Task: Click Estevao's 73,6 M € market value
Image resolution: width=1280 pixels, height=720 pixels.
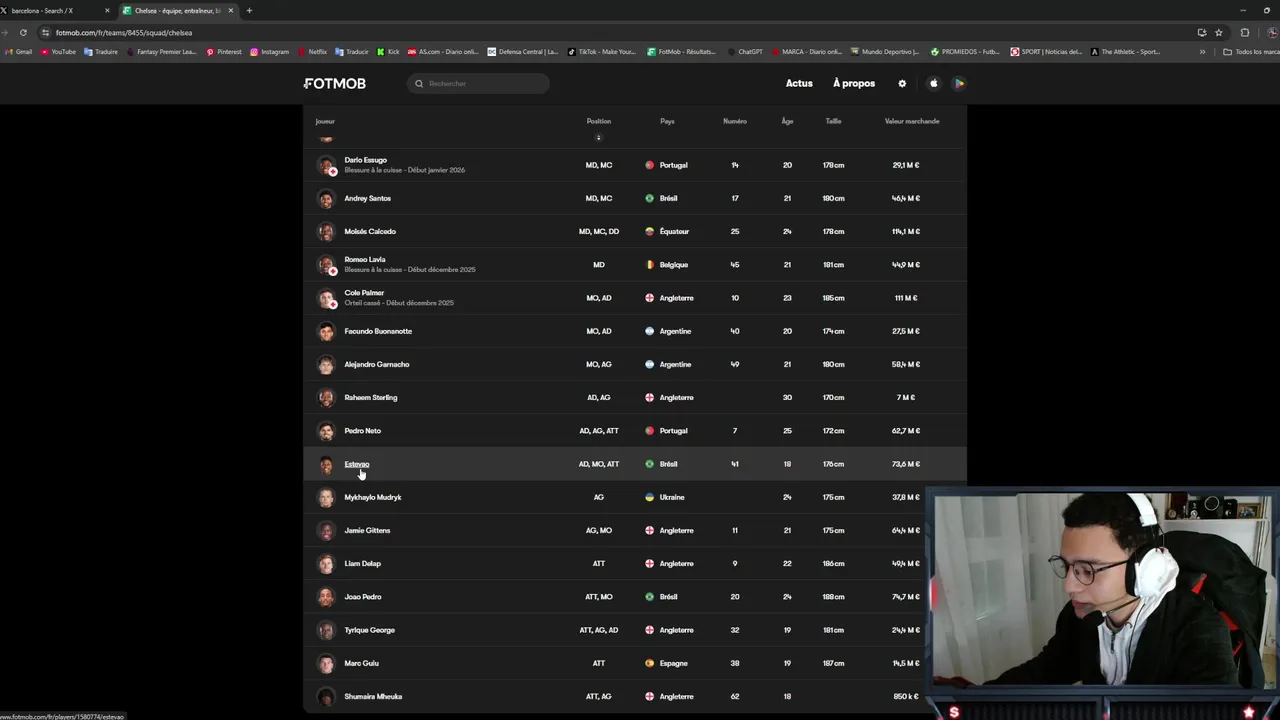Action: pos(906,464)
